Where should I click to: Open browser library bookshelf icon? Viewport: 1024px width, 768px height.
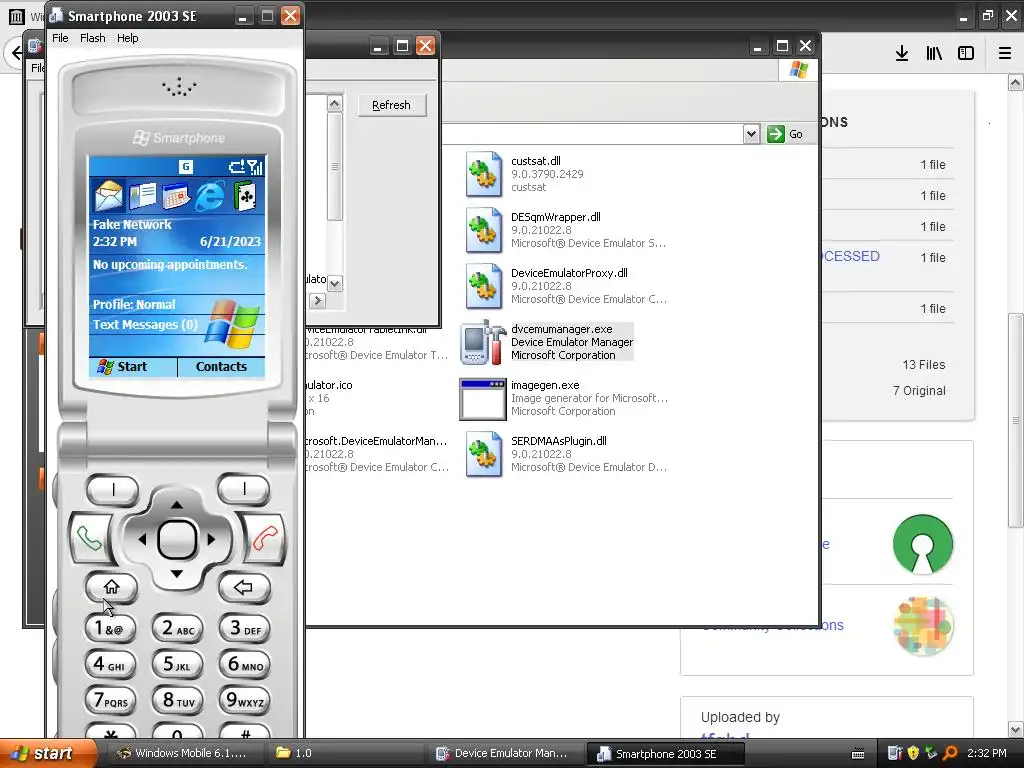(x=934, y=53)
